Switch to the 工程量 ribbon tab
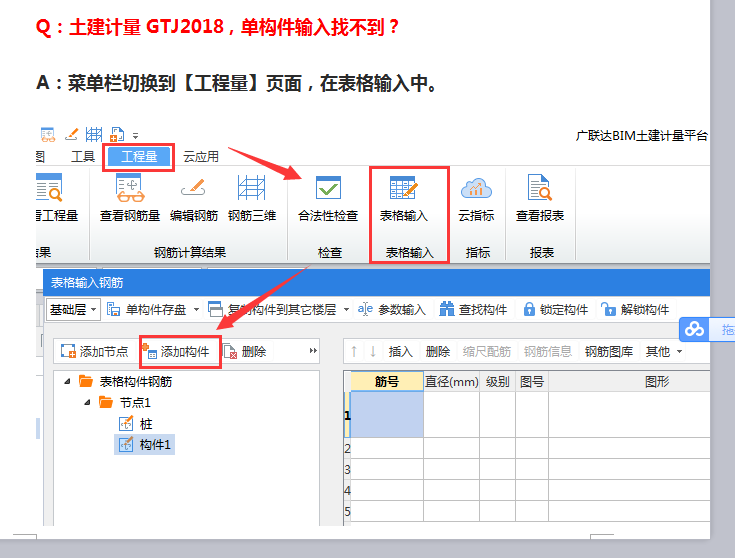The width and height of the screenshot is (735, 558). tap(139, 157)
